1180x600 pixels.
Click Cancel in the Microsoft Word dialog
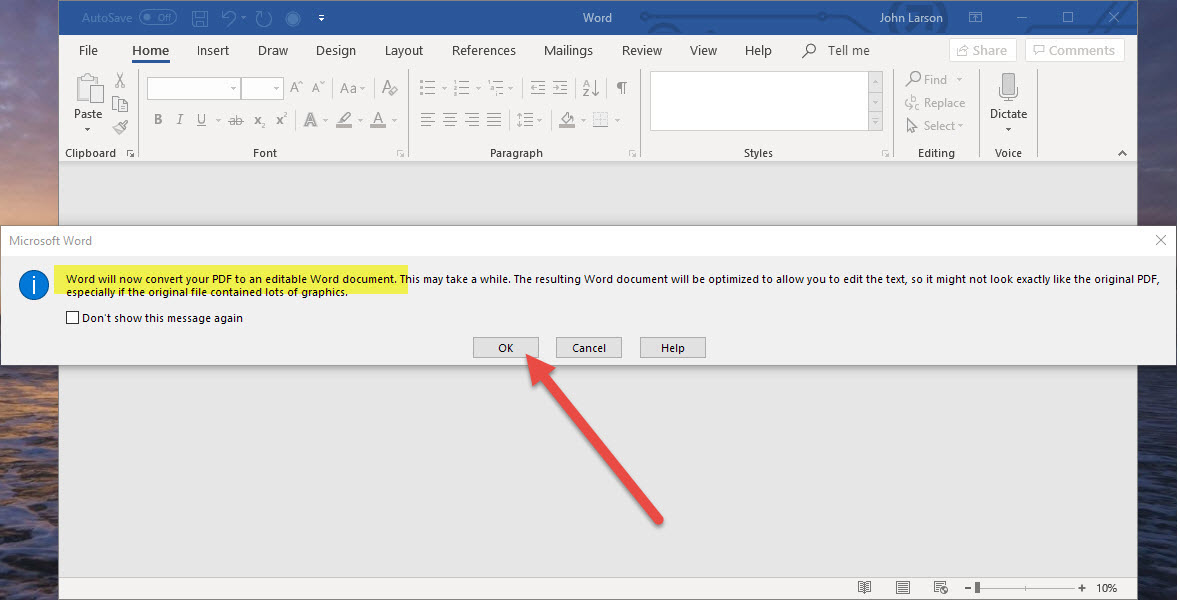(589, 348)
